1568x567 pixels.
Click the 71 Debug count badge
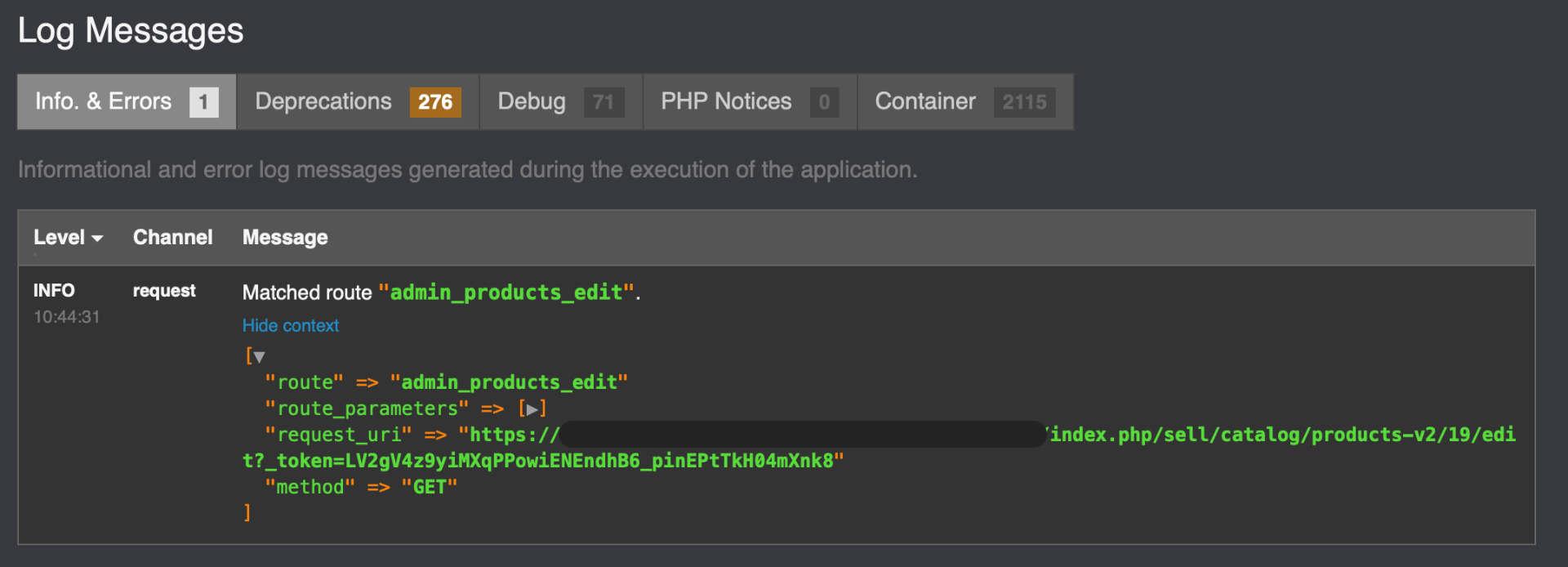tap(604, 102)
